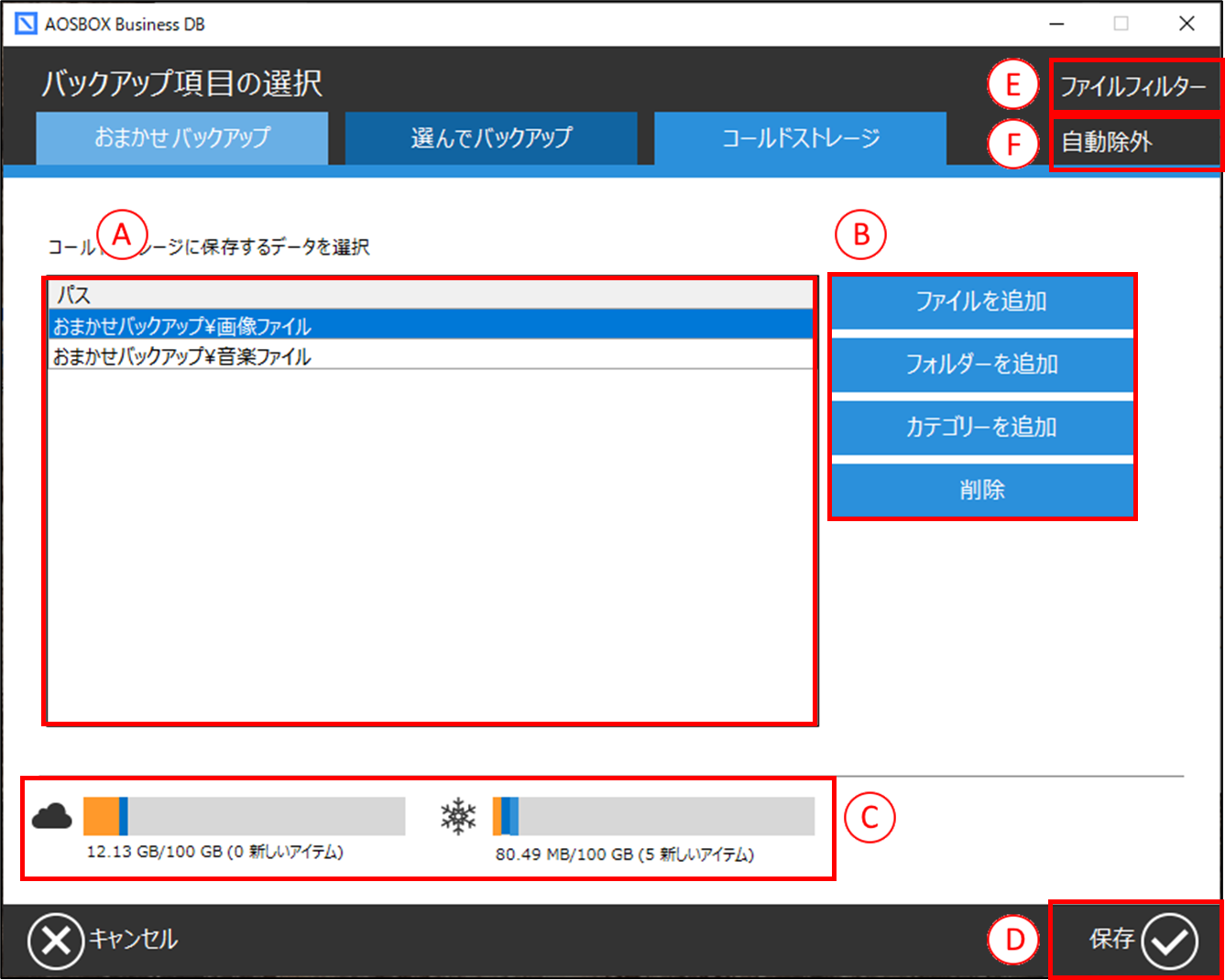Click the snowflake cold storage icon
Screen dimensions: 1225x980
pos(458,816)
